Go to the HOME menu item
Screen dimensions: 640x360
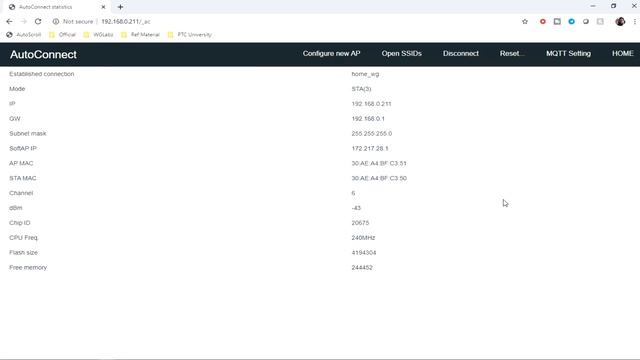tap(622, 53)
